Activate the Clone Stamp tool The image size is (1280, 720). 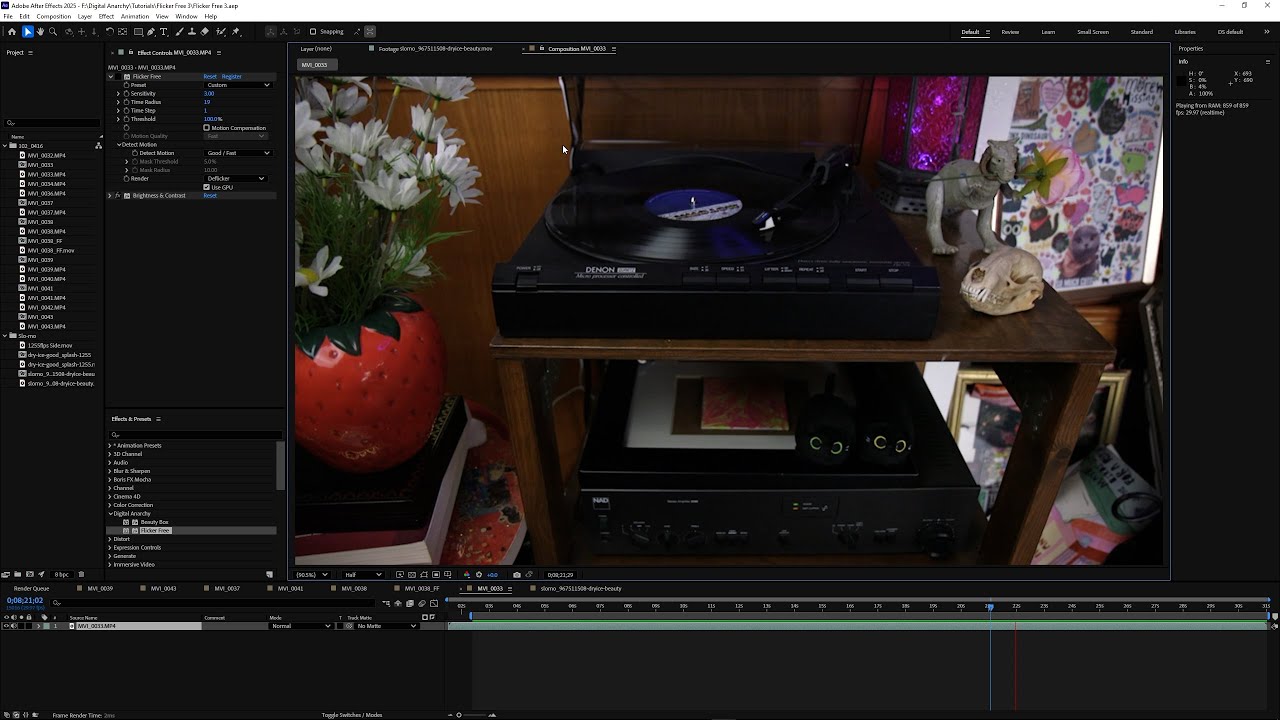(x=192, y=32)
